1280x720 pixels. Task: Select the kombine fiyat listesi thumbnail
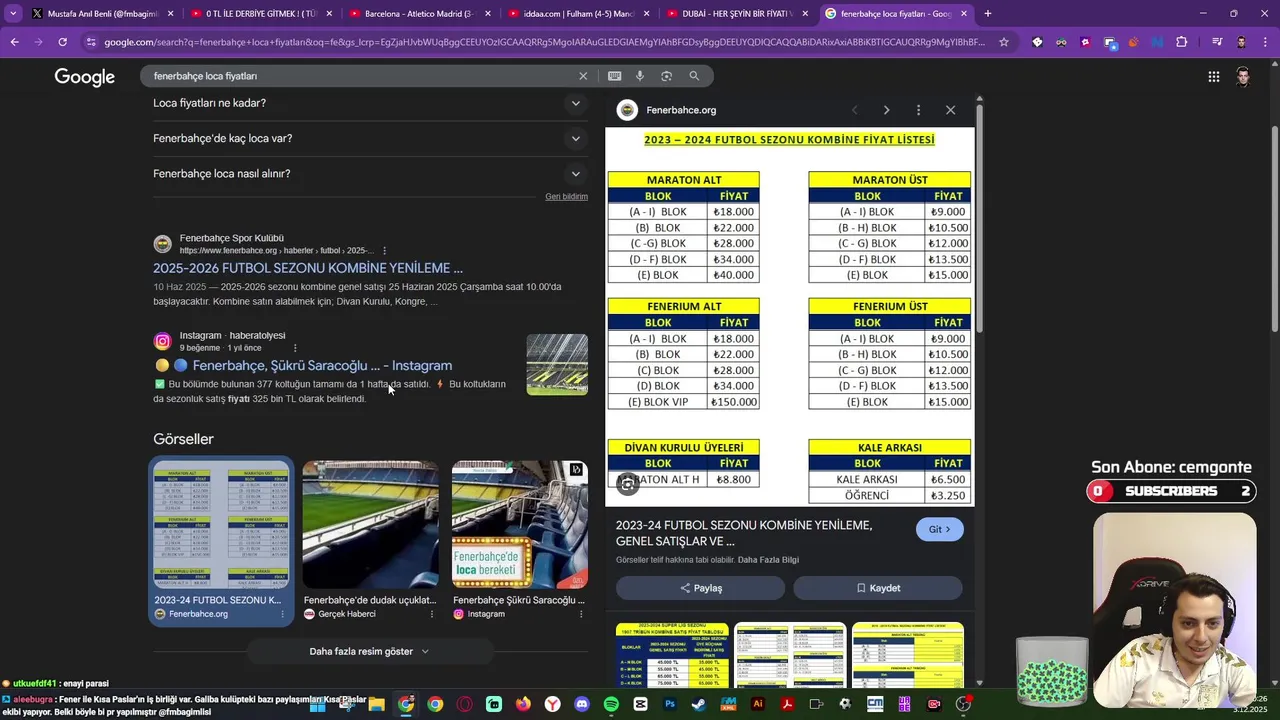221,524
